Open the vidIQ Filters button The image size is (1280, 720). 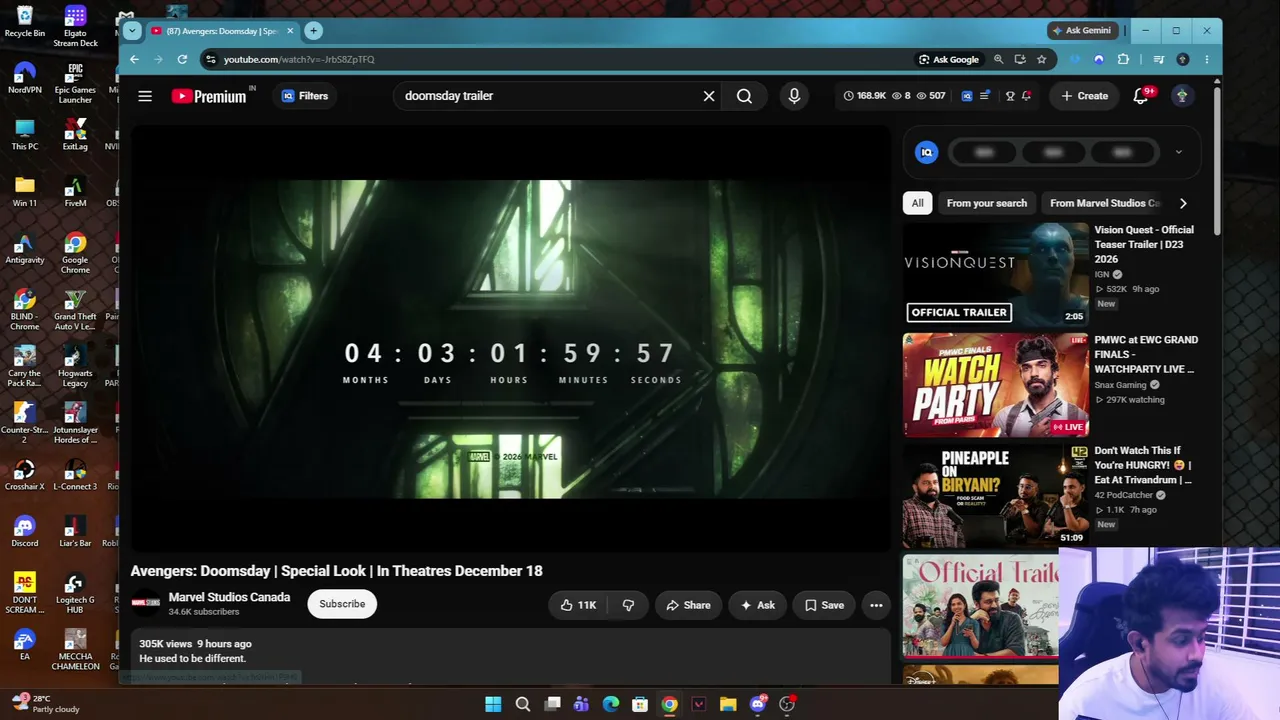tap(305, 96)
